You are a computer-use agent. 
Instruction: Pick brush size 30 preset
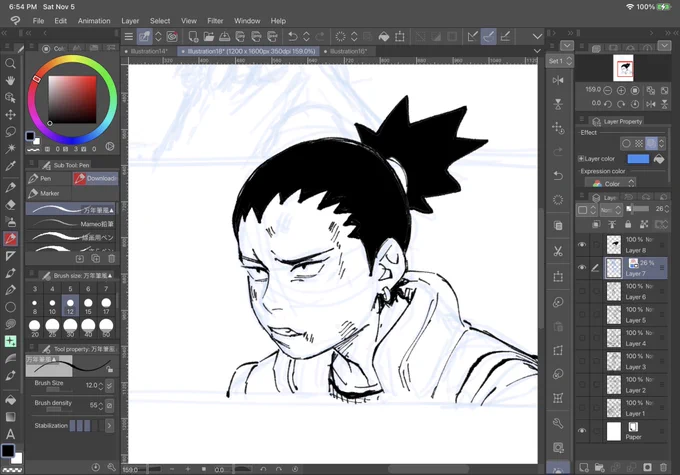pyautogui.click(x=70, y=329)
